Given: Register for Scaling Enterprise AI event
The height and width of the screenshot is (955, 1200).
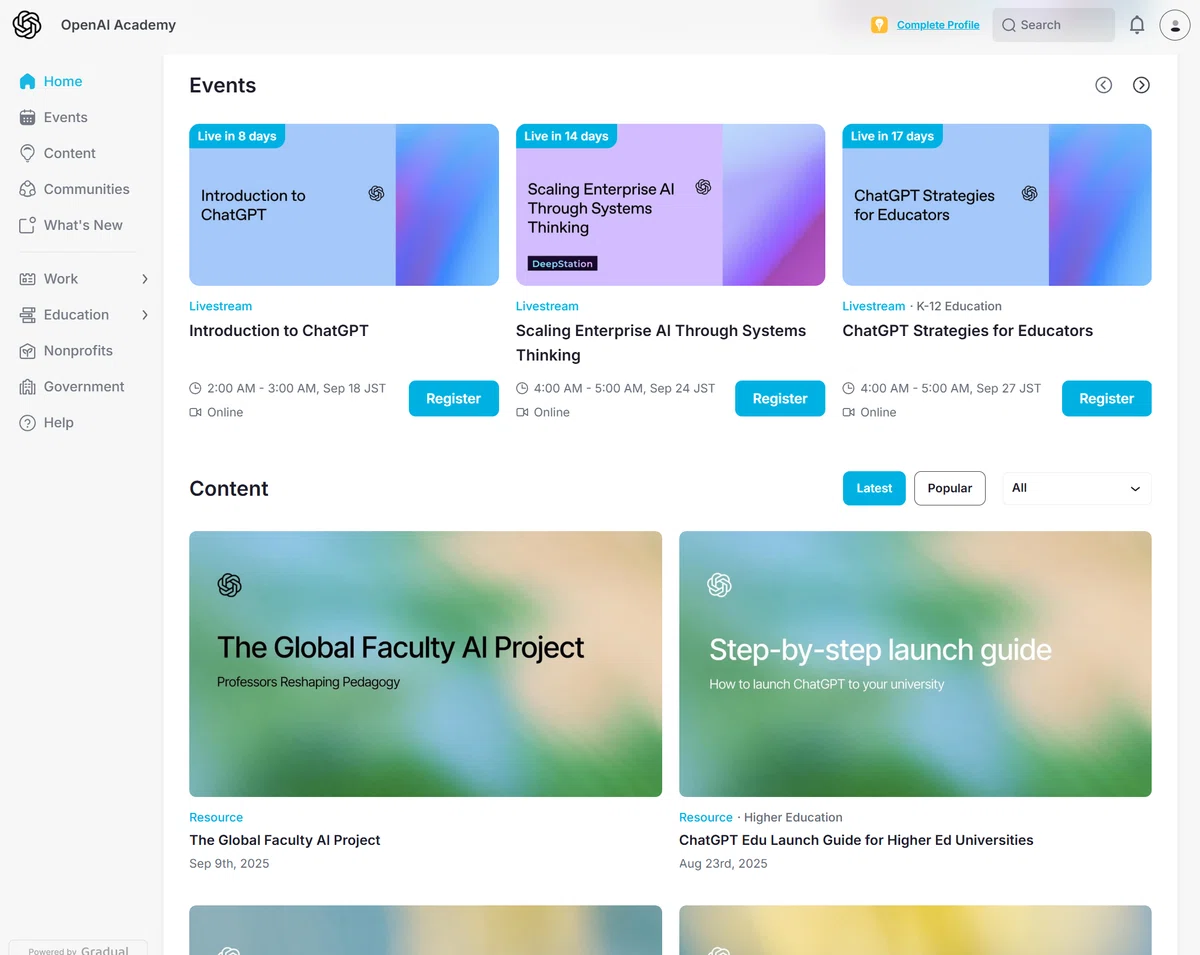Looking at the screenshot, I should (x=780, y=398).
